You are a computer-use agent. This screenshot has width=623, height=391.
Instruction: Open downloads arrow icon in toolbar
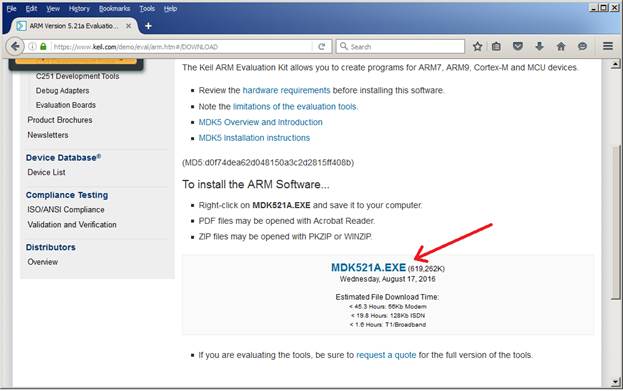[539, 46]
